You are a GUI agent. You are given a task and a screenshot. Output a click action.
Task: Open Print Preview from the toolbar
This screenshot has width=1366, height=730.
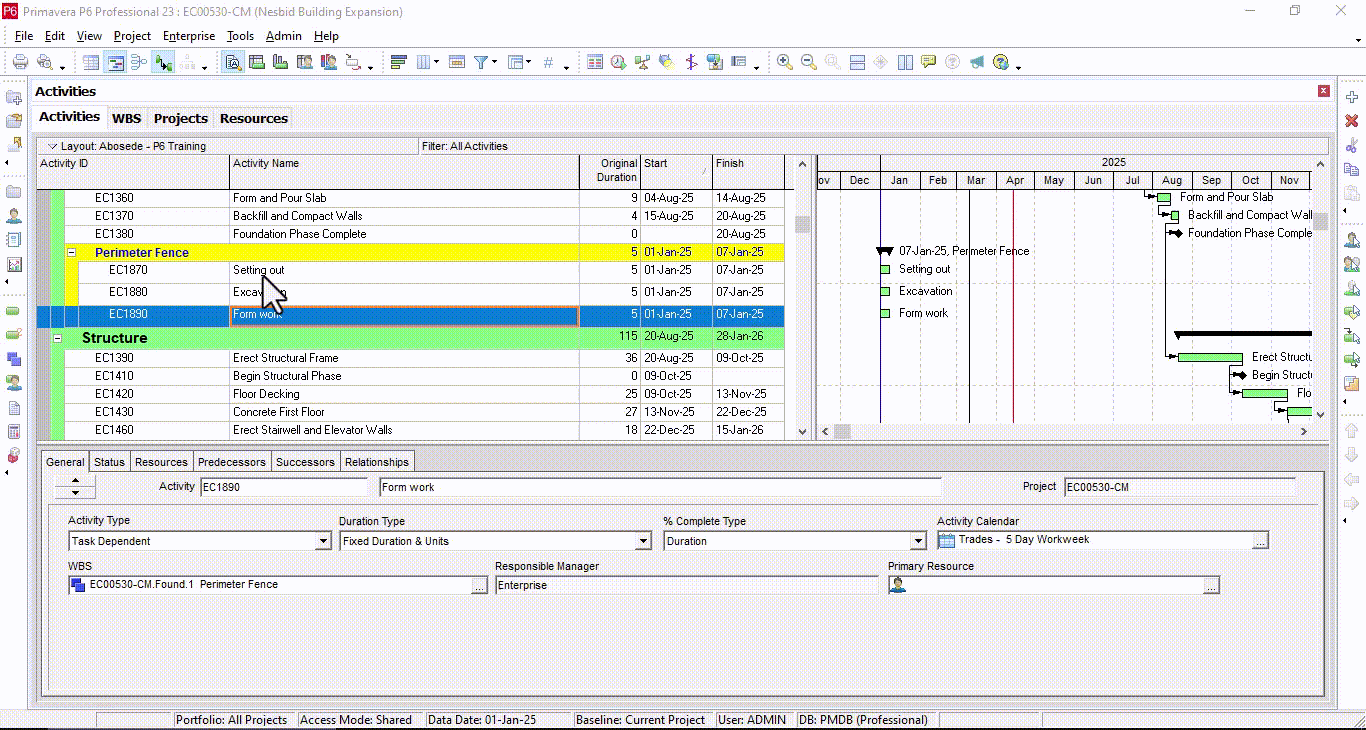coord(44,62)
